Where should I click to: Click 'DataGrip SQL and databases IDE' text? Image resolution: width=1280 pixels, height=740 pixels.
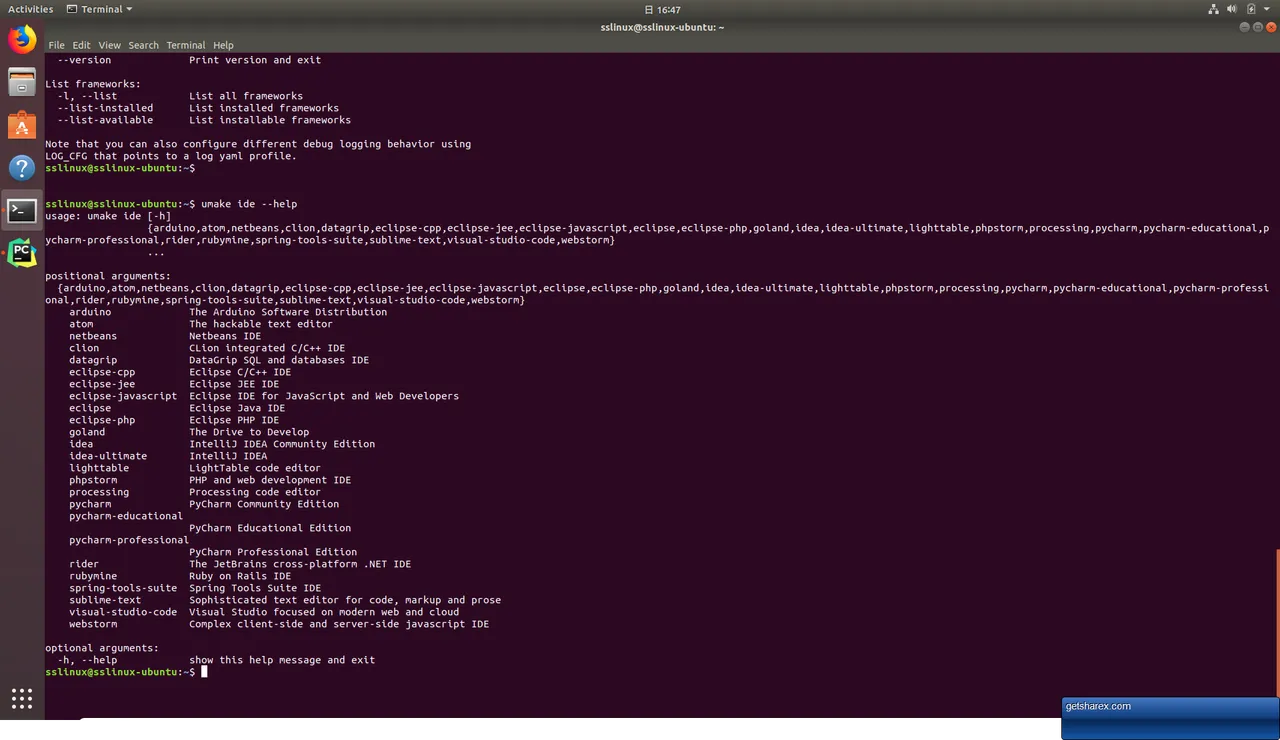coord(279,360)
